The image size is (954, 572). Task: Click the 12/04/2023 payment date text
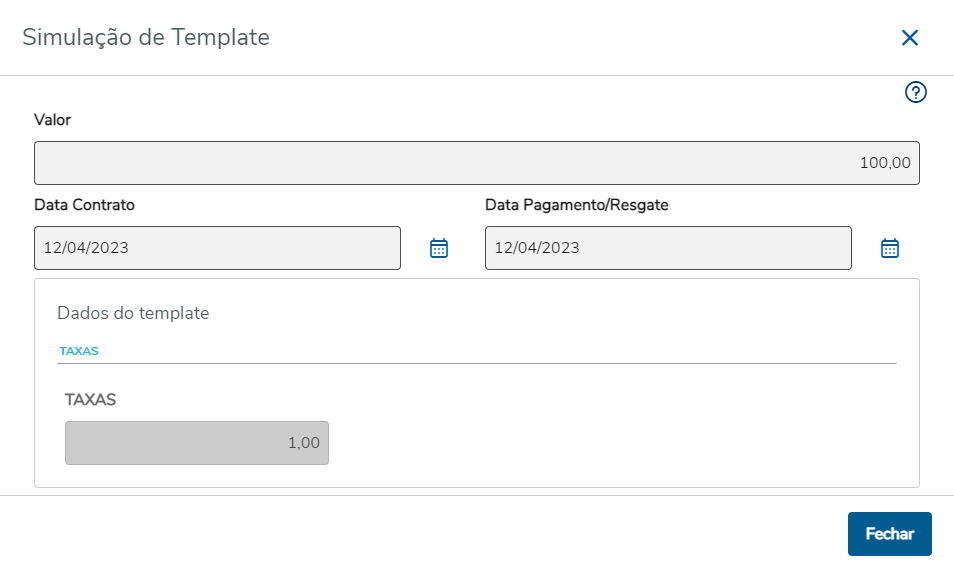point(537,248)
